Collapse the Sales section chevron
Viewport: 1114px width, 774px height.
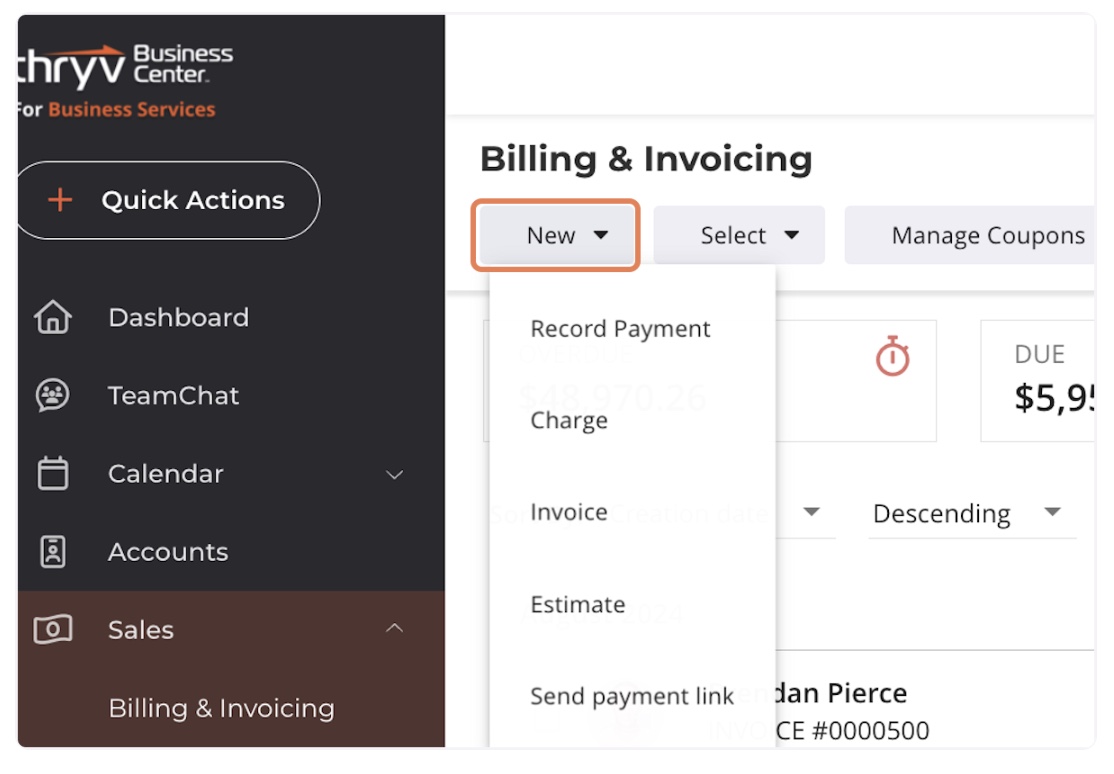click(394, 628)
